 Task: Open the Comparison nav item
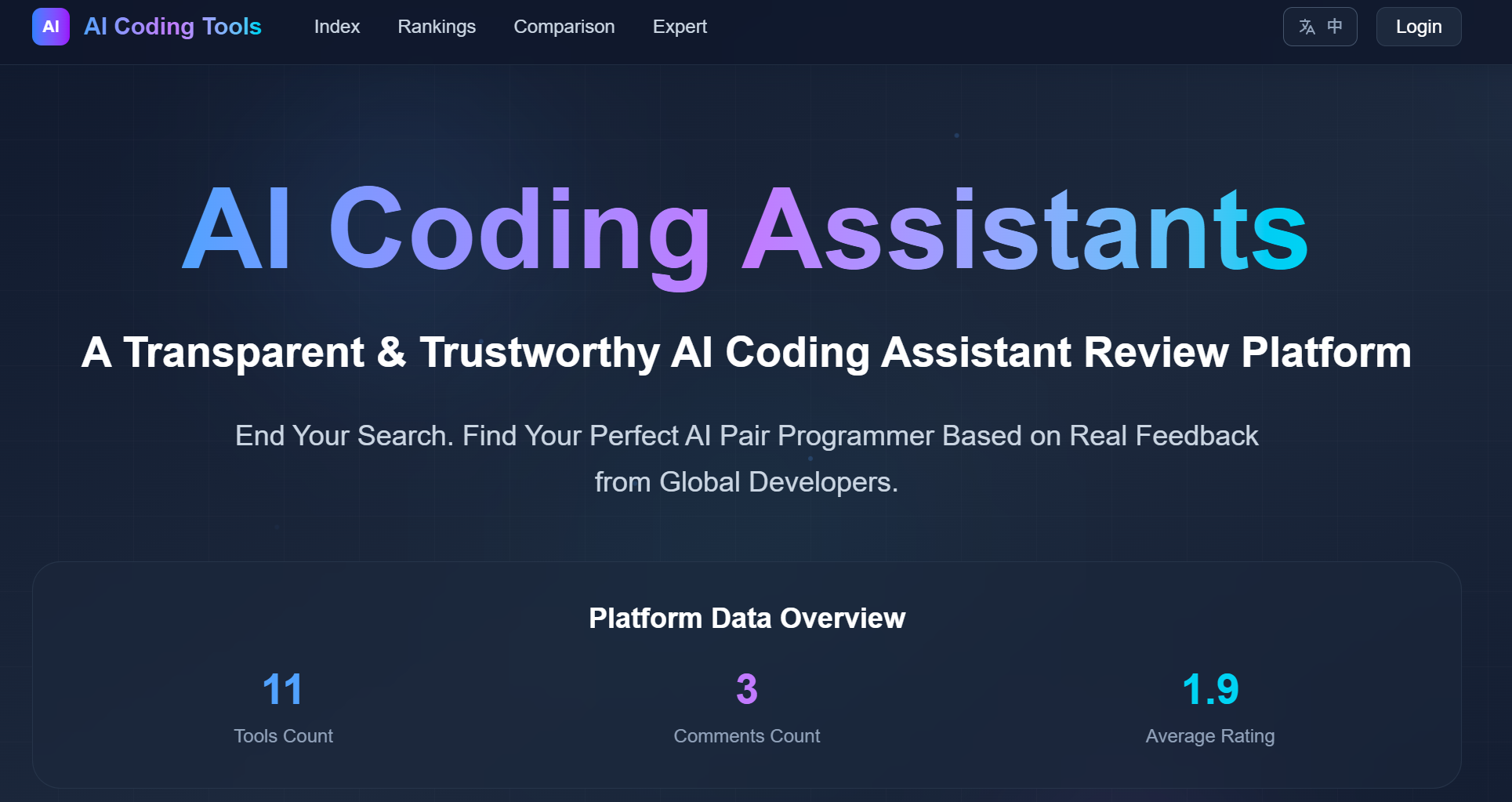point(564,27)
